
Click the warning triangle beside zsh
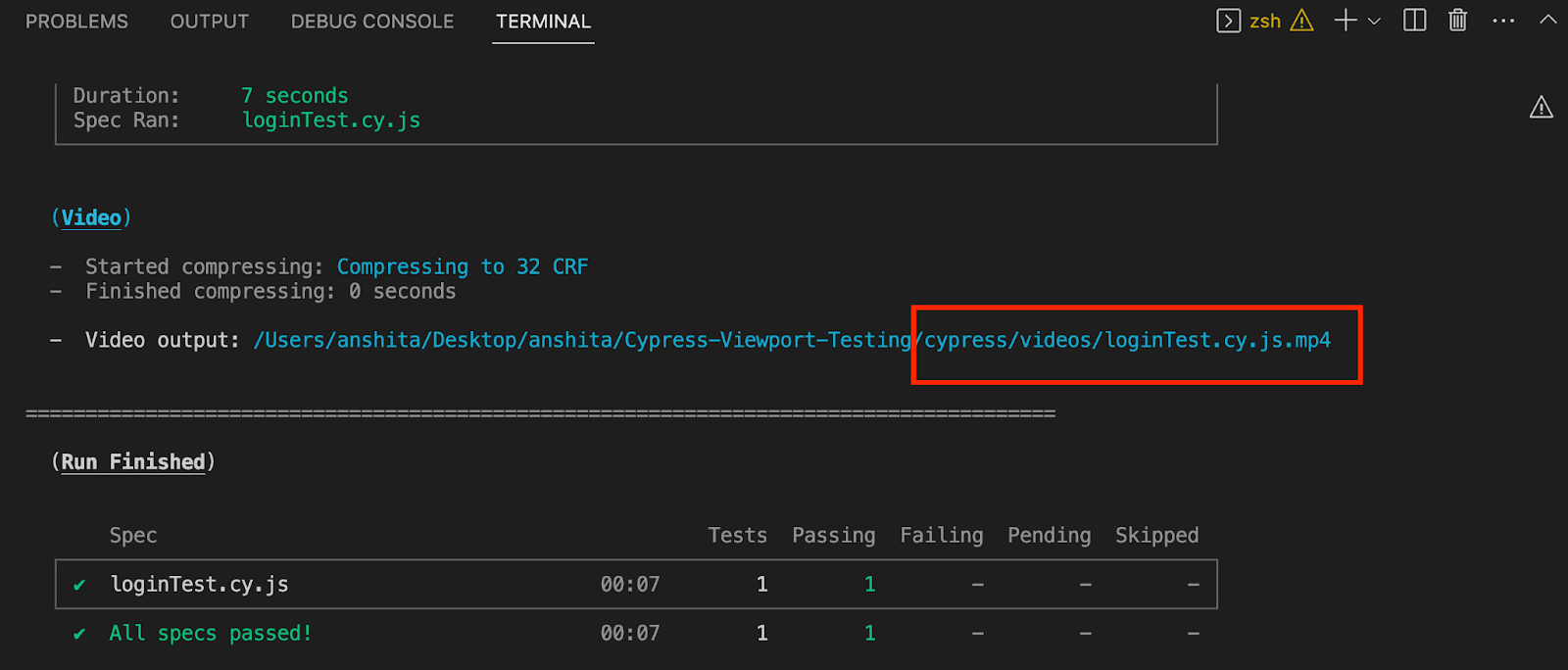click(x=1301, y=21)
